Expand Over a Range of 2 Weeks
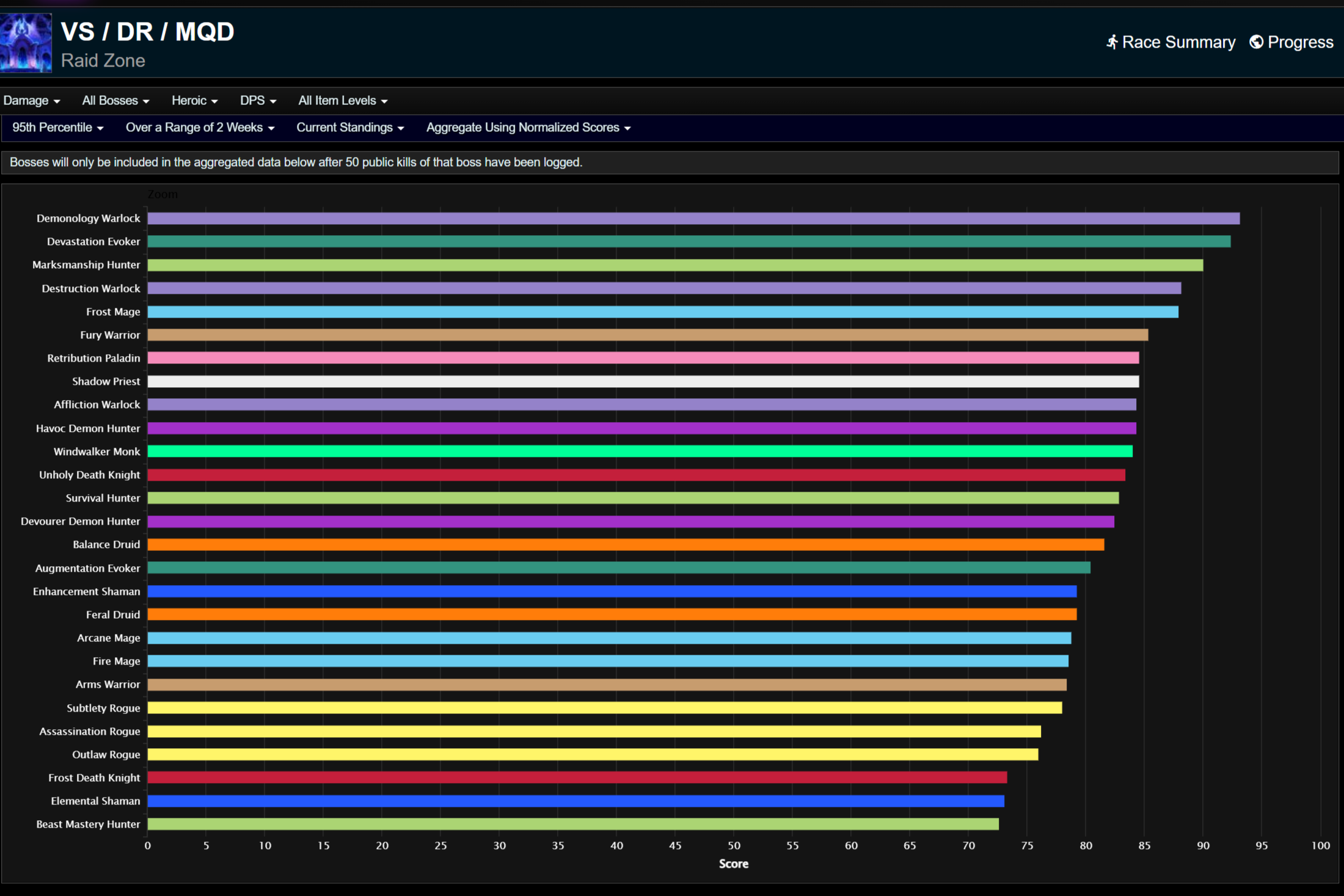The width and height of the screenshot is (1344, 896). pos(200,128)
